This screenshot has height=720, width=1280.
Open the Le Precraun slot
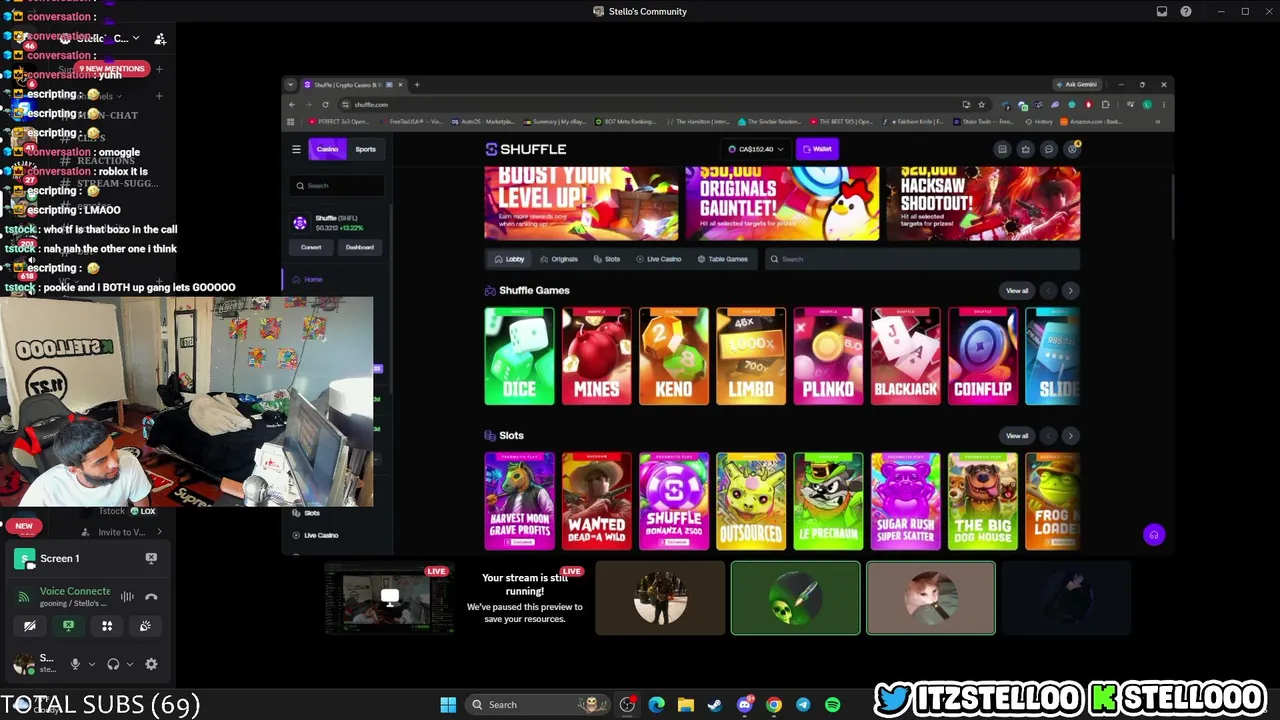click(x=828, y=501)
